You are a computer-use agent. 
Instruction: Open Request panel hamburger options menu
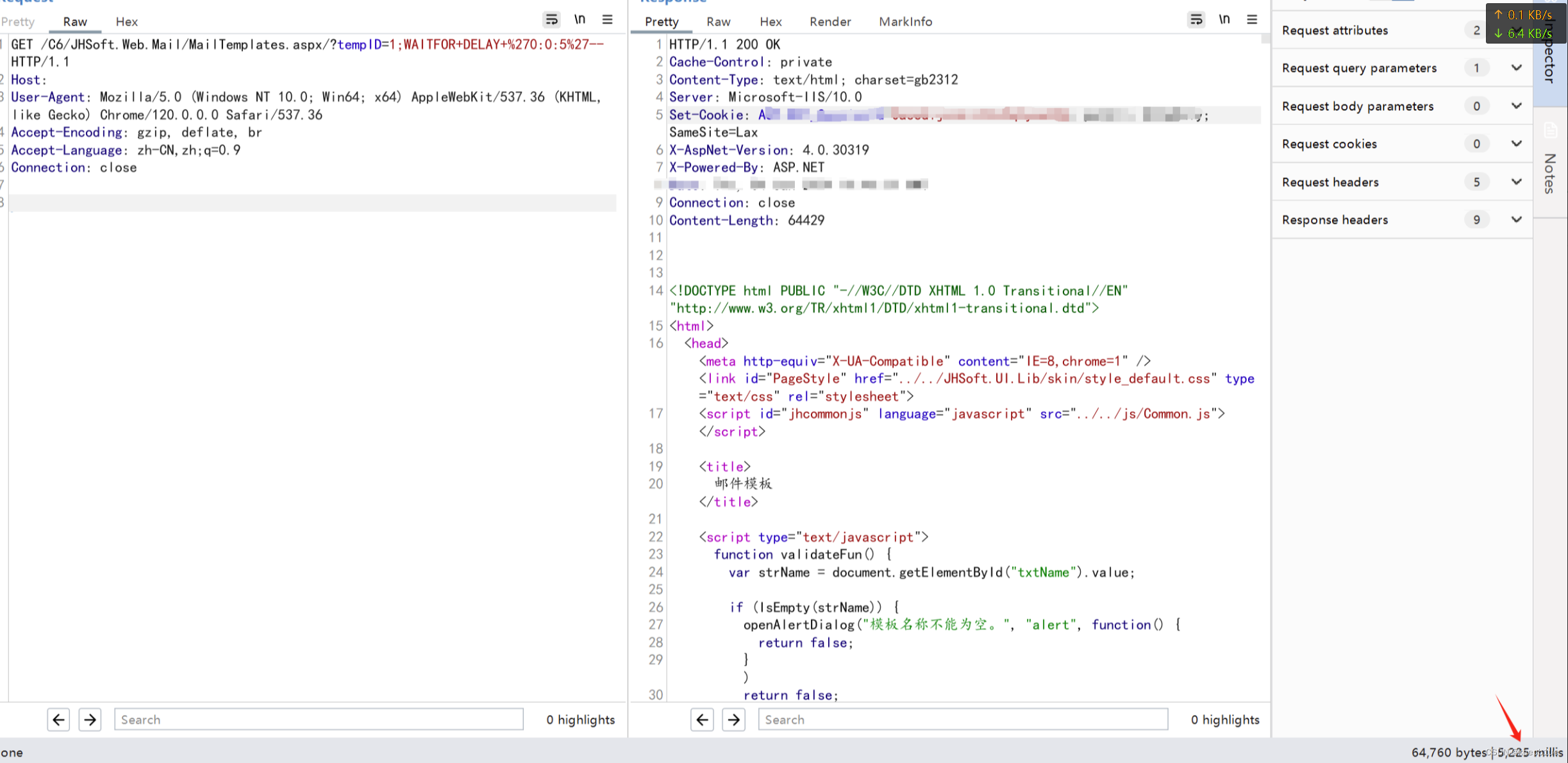607,20
